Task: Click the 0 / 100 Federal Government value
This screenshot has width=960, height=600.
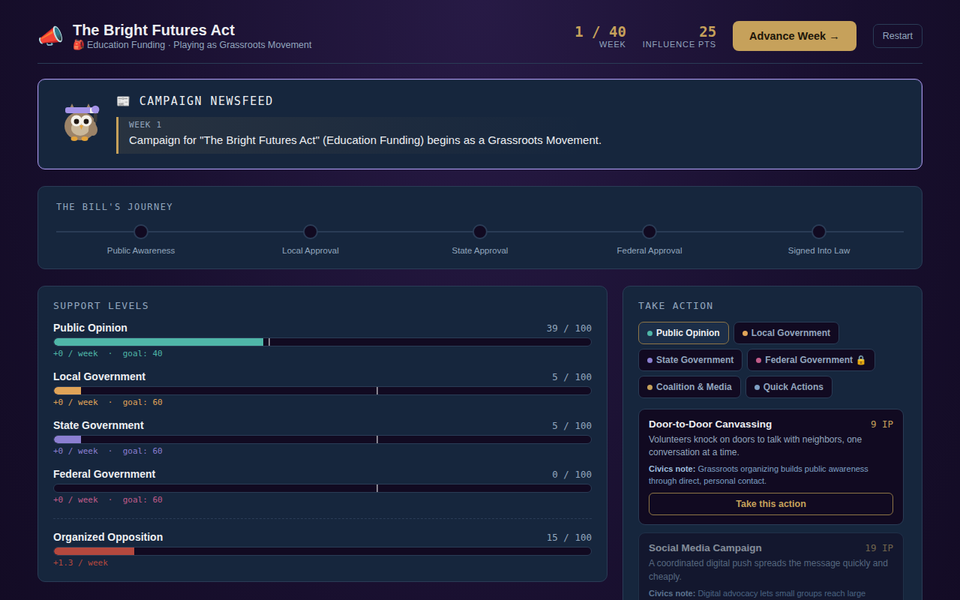Action: point(571,474)
